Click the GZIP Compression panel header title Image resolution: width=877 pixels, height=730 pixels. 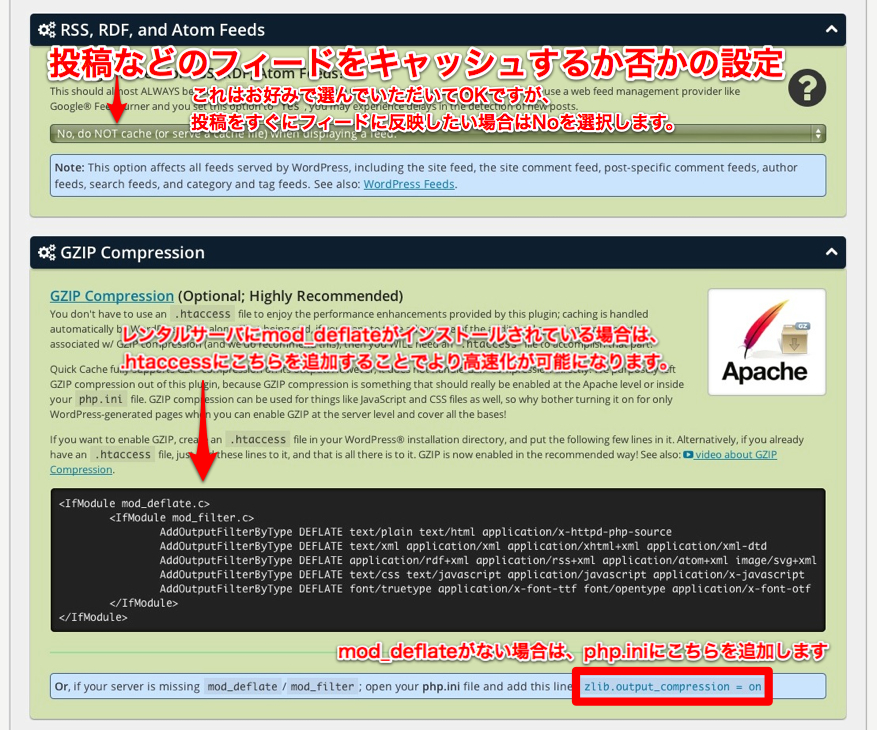click(x=133, y=252)
